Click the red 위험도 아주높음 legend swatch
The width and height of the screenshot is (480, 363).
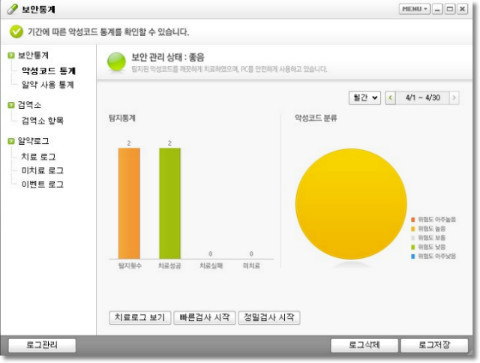[413, 219]
